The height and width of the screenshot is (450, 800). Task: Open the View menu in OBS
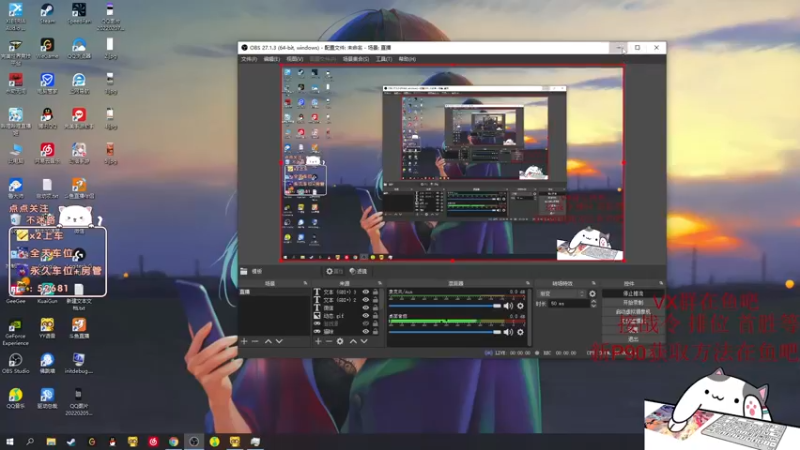coord(294,59)
